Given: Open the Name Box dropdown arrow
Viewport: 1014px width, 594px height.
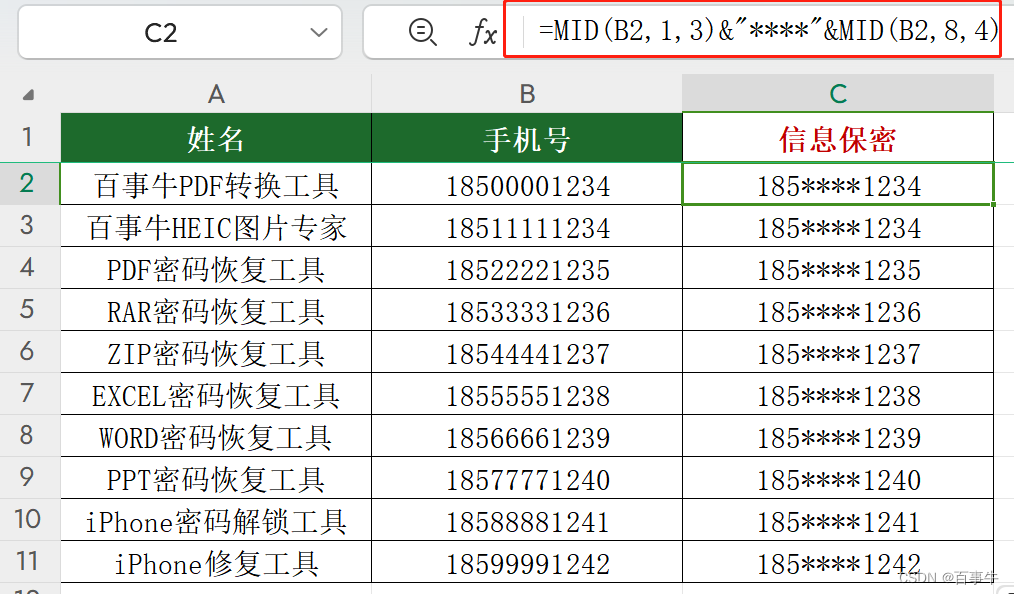Looking at the screenshot, I should coord(318,32).
